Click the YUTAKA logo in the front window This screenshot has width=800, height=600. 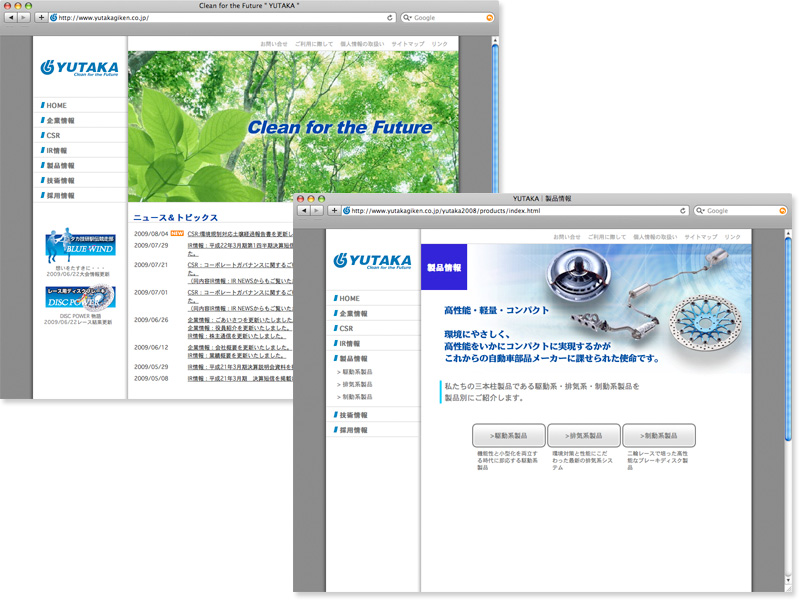pos(372,262)
